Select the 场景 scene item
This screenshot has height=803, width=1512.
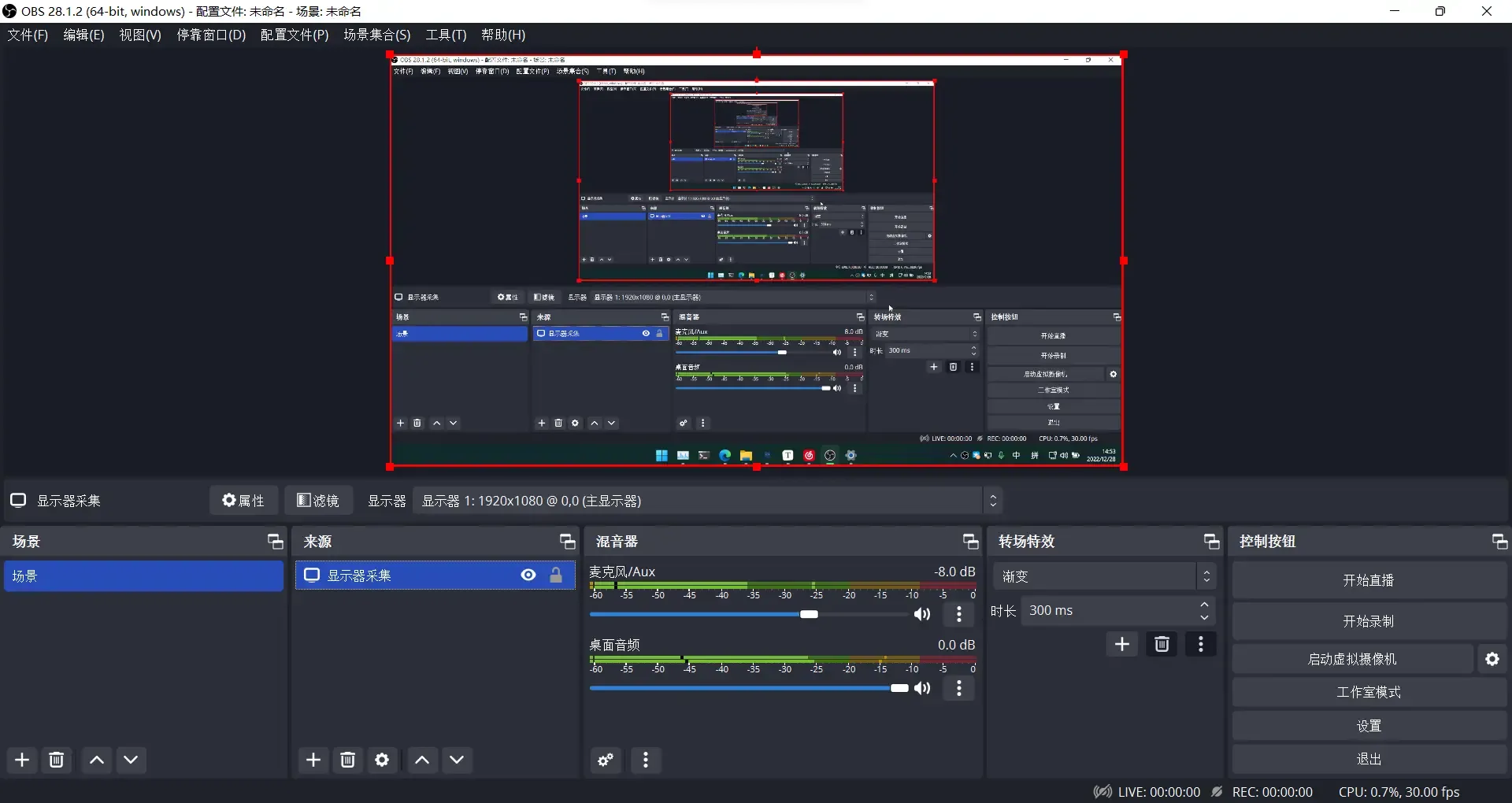[x=143, y=575]
